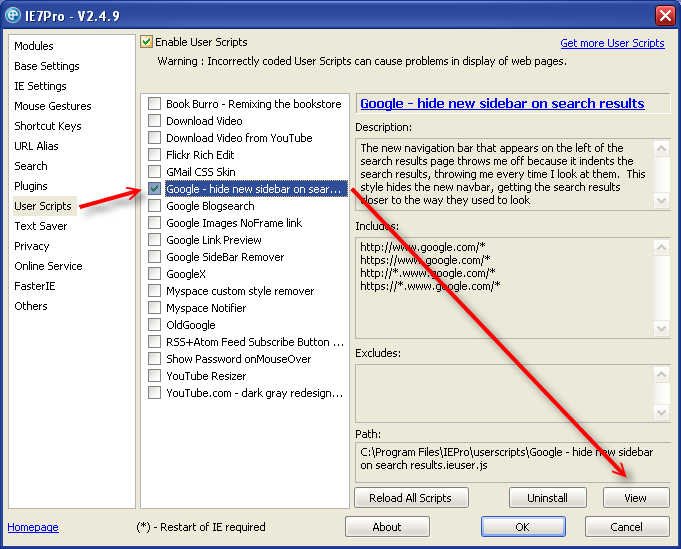Check Google Blogsearch checkbox
Viewport: 681px width, 549px height.
tap(154, 205)
